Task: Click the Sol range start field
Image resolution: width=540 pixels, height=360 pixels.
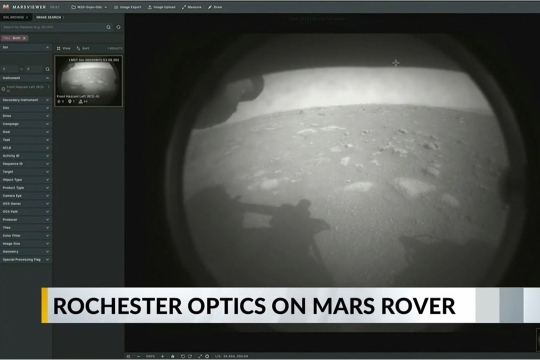Action: tap(10, 69)
